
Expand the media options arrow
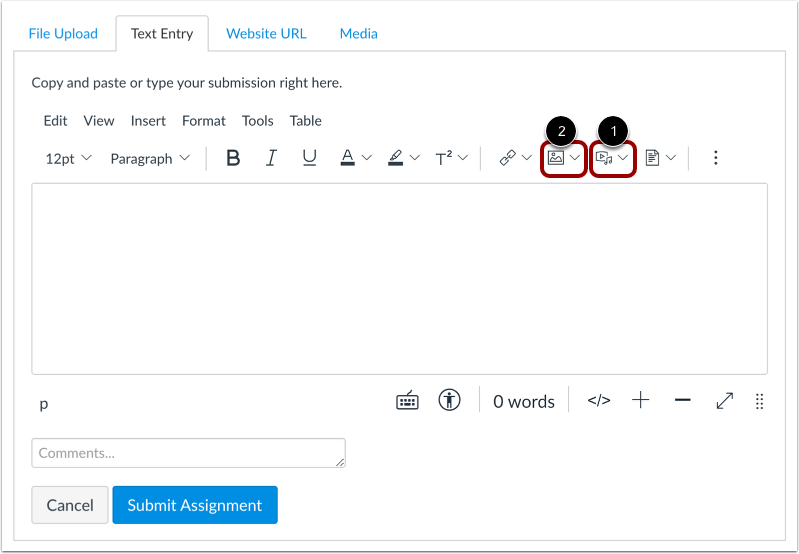coord(623,157)
